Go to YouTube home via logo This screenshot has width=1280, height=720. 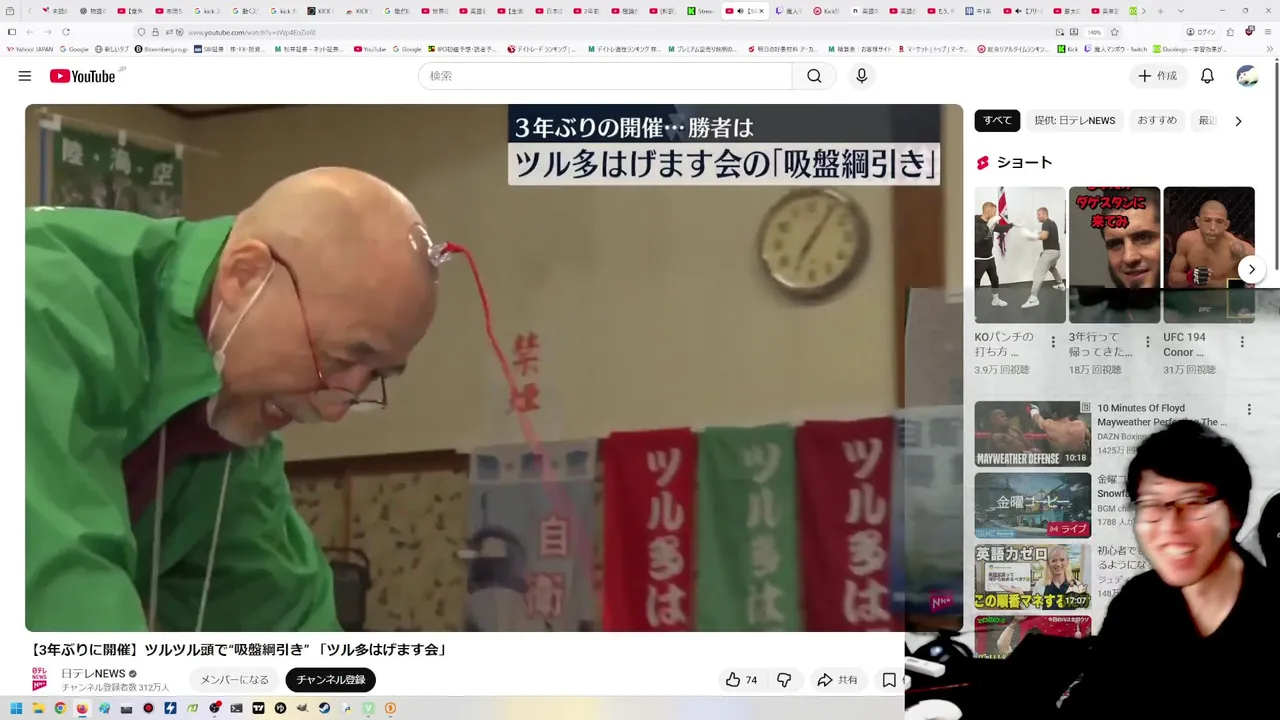click(83, 76)
